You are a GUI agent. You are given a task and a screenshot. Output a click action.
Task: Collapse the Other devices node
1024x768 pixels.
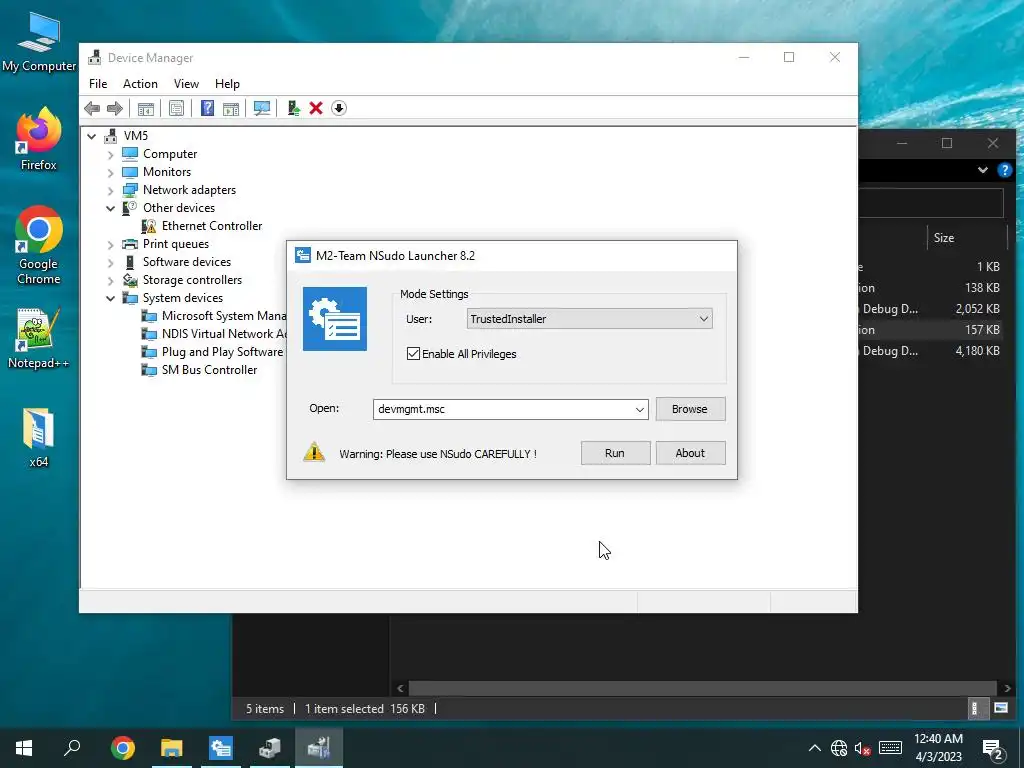(110, 208)
